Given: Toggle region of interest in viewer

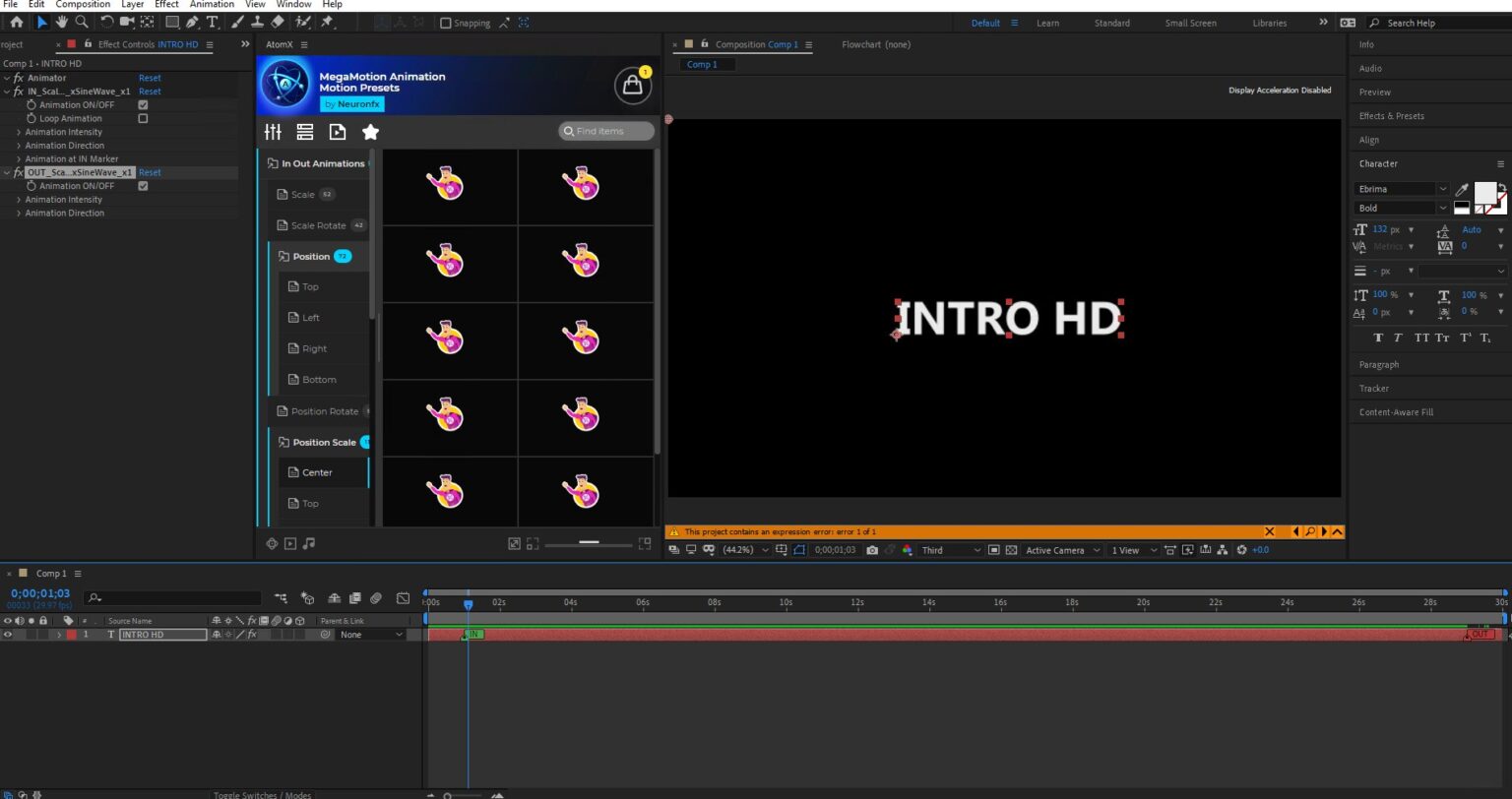Looking at the screenshot, I should click(994, 550).
